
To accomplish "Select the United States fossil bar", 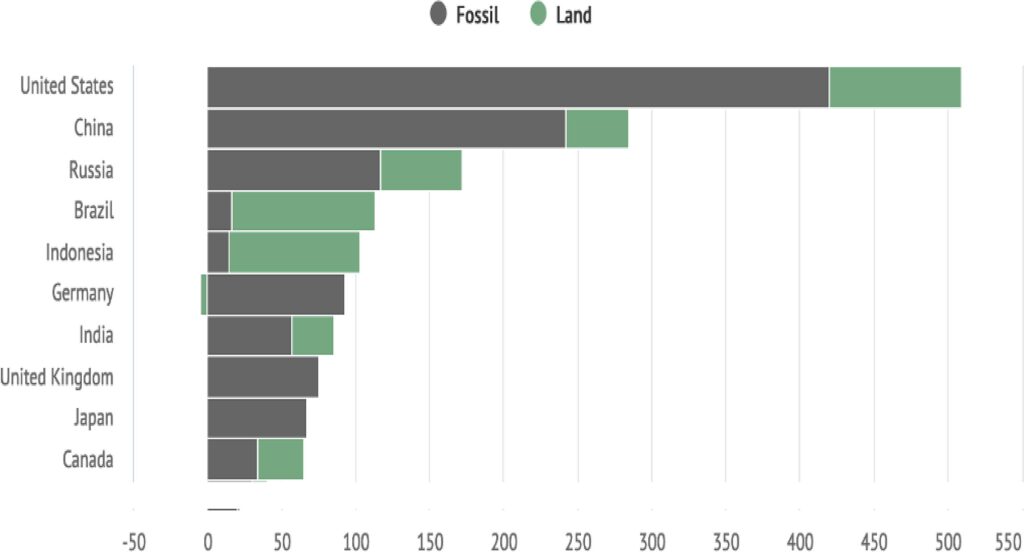I will coord(517,87).
